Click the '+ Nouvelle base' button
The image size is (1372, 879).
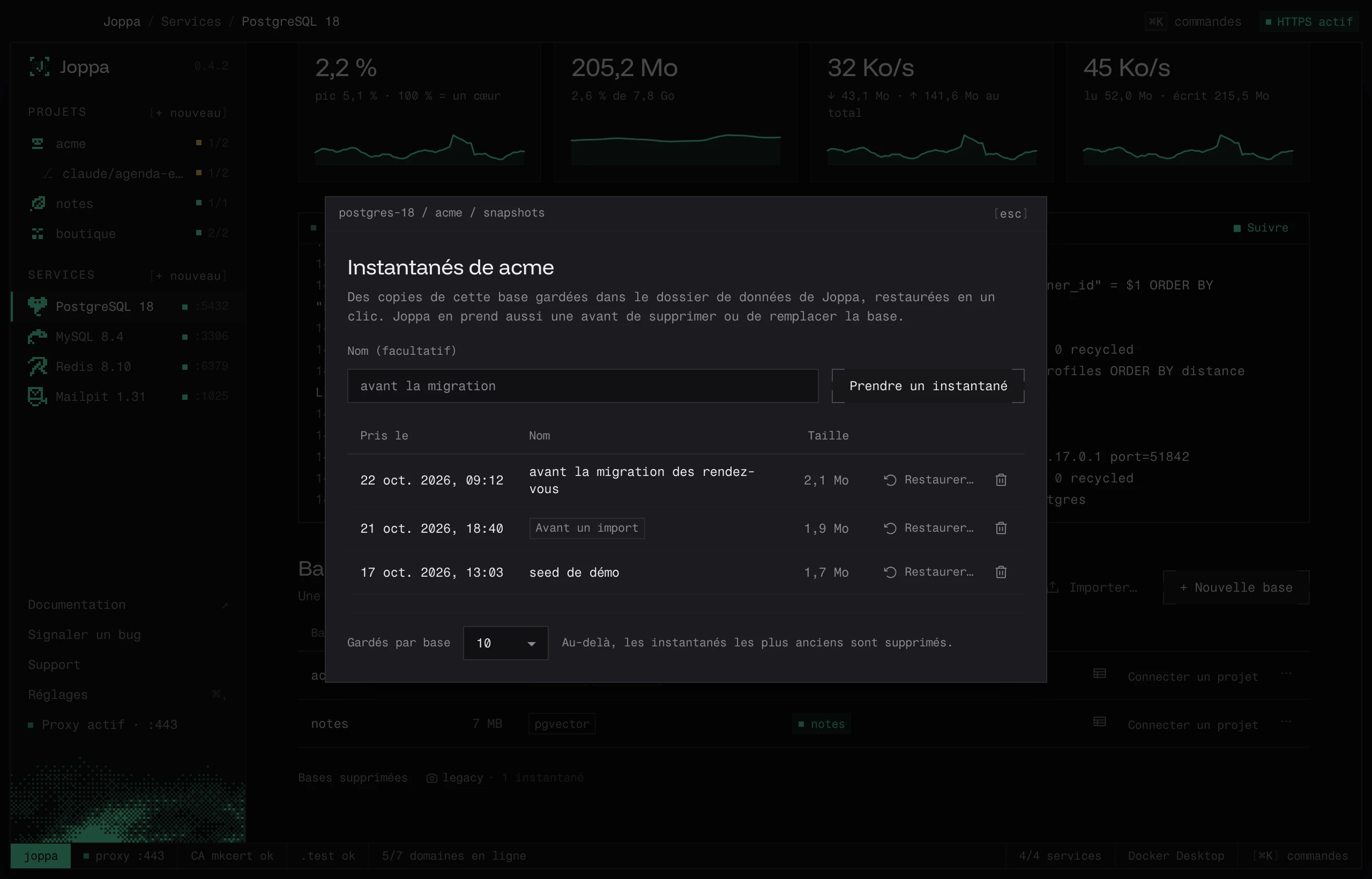pyautogui.click(x=1236, y=587)
